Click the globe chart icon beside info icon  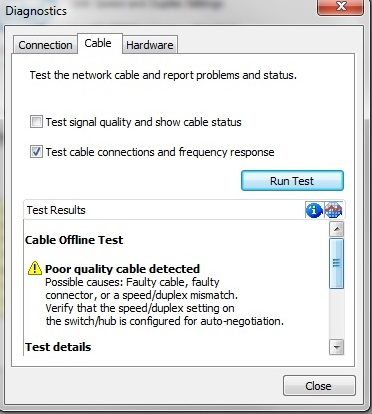[333, 210]
